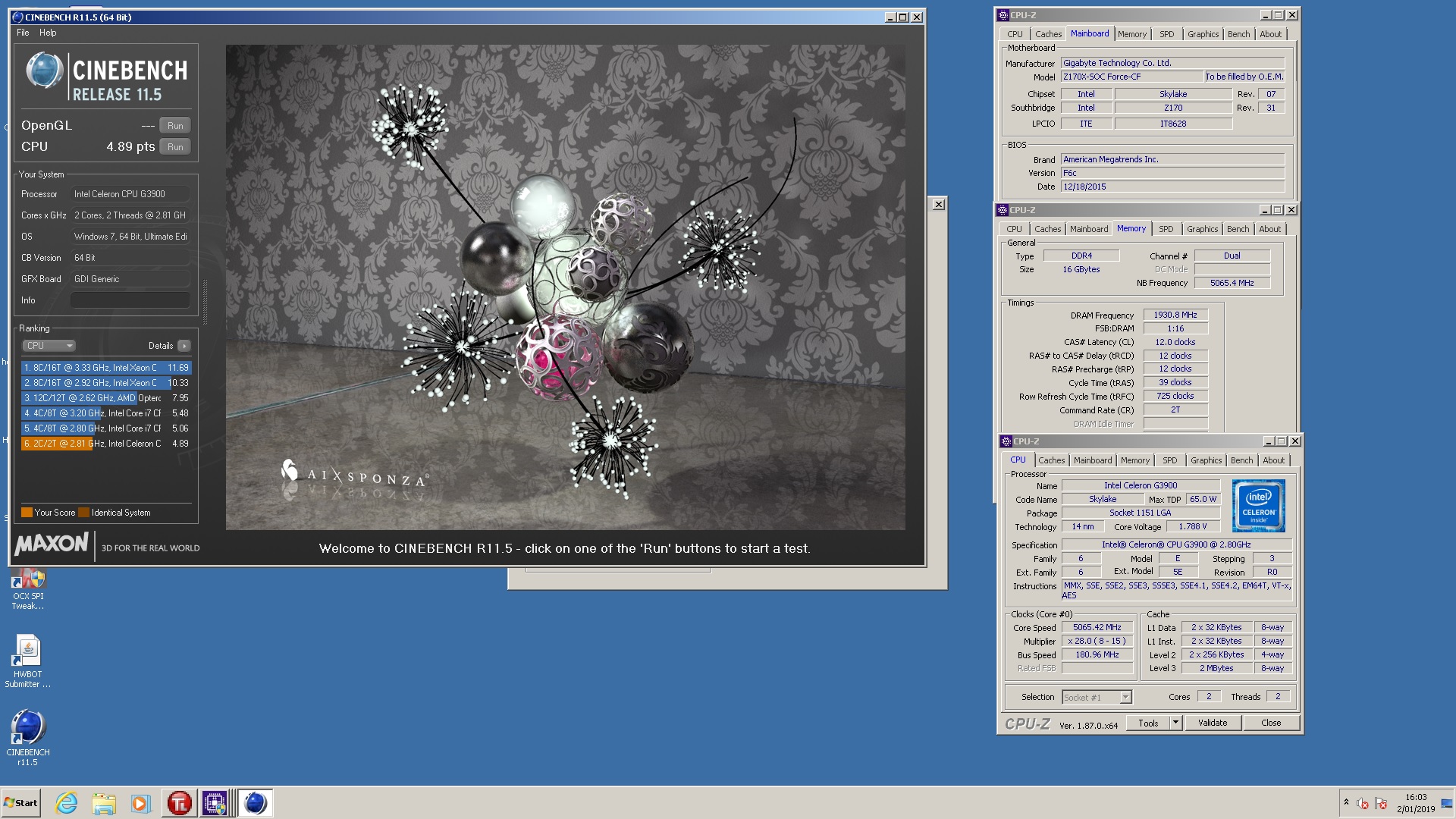The image size is (1456, 819).
Task: Switch to Cinebench via its taskbar icon
Action: [x=256, y=803]
